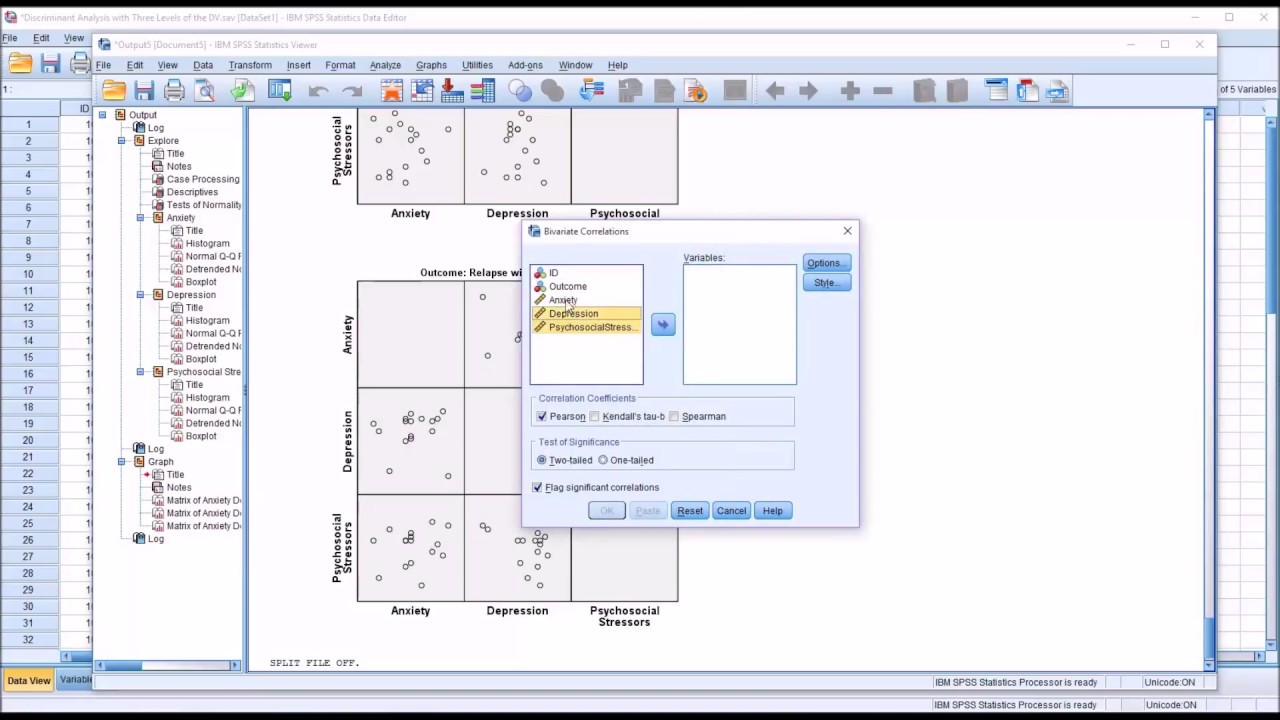The image size is (1280, 720).
Task: Click the Collapse minus icon in toolbar
Action: coord(882,91)
